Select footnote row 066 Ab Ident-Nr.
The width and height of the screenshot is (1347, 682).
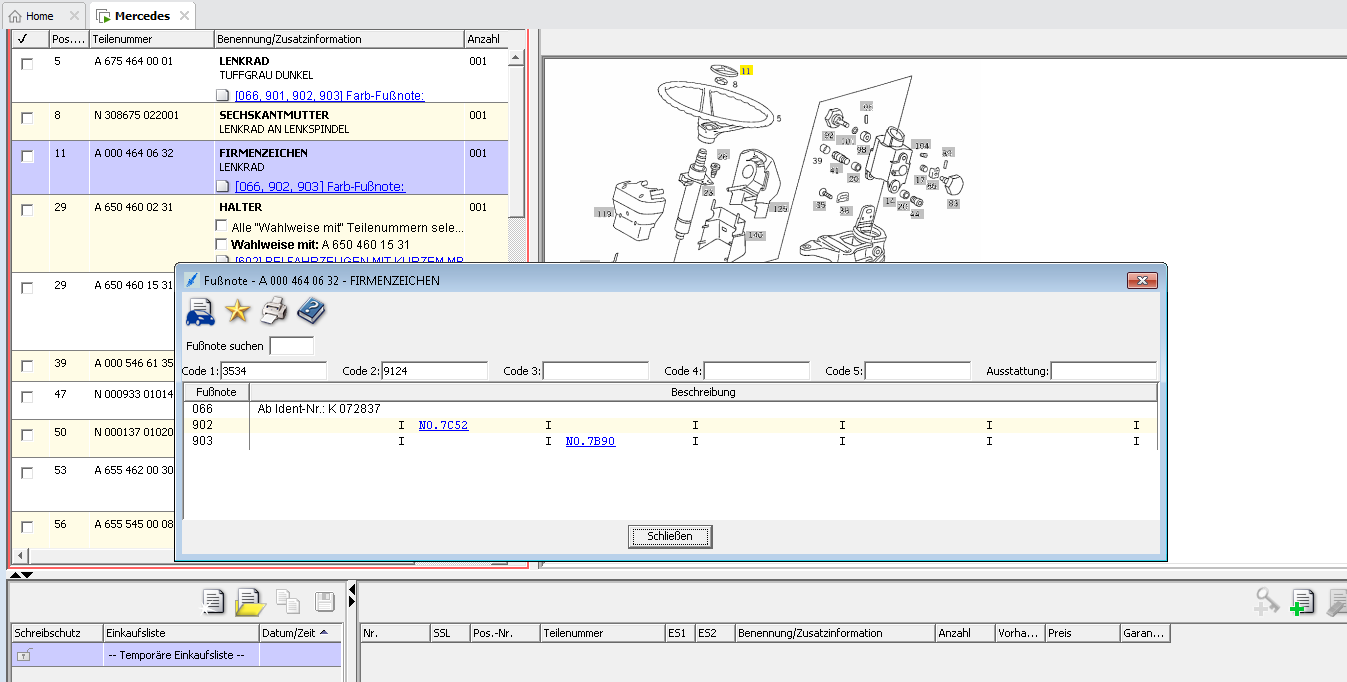point(670,409)
